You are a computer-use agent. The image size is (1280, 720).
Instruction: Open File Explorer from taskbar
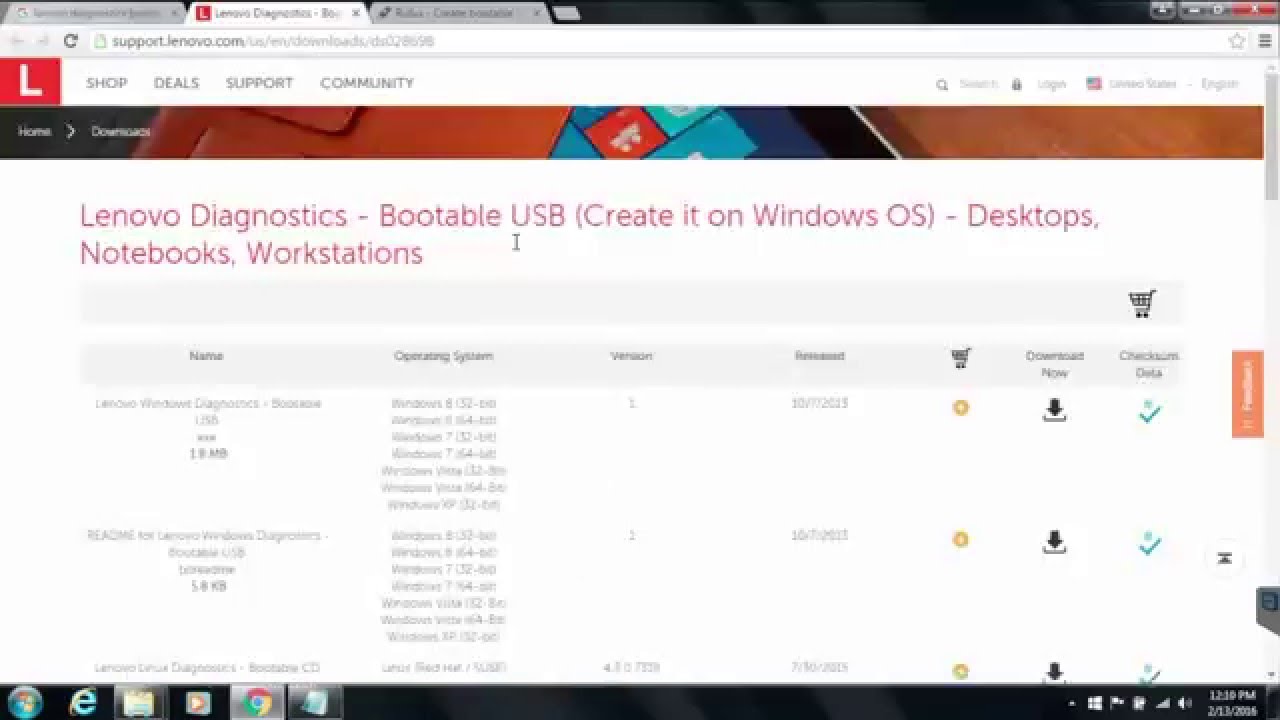point(140,703)
